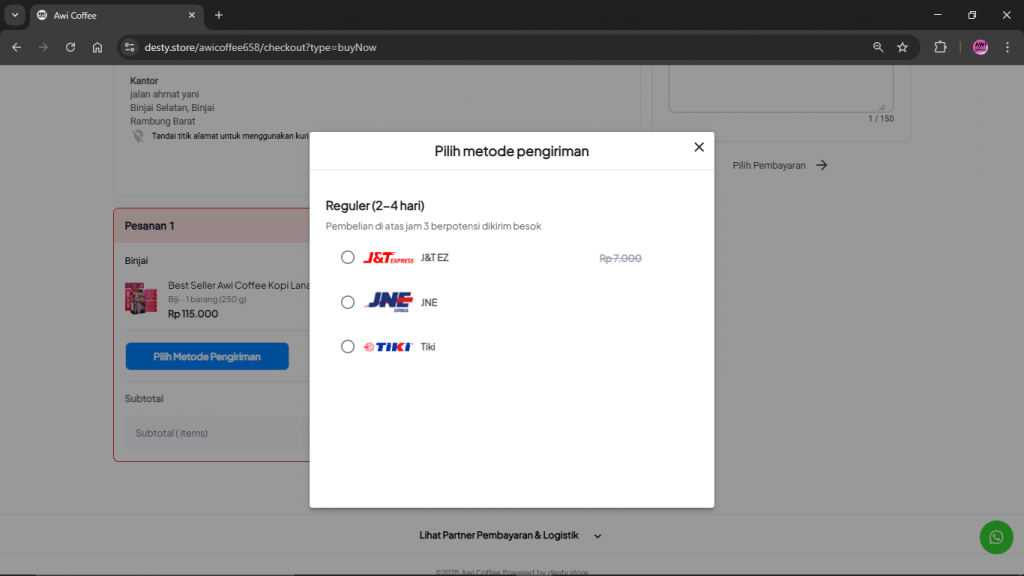Viewport: 1024px width, 576px height.
Task: Open the Awi Coffee product thumbnail
Action: [x=141, y=298]
